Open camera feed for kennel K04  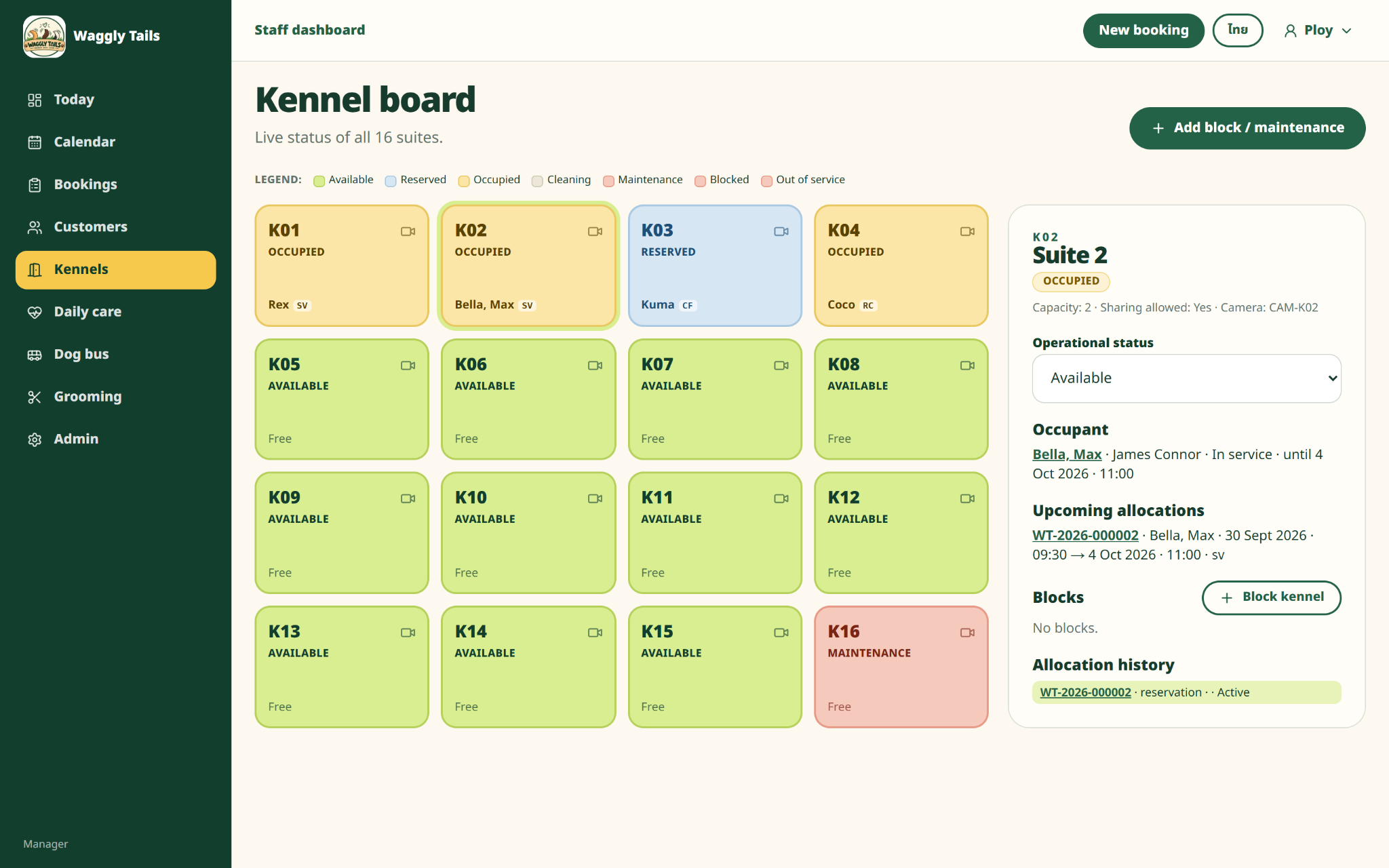click(968, 231)
